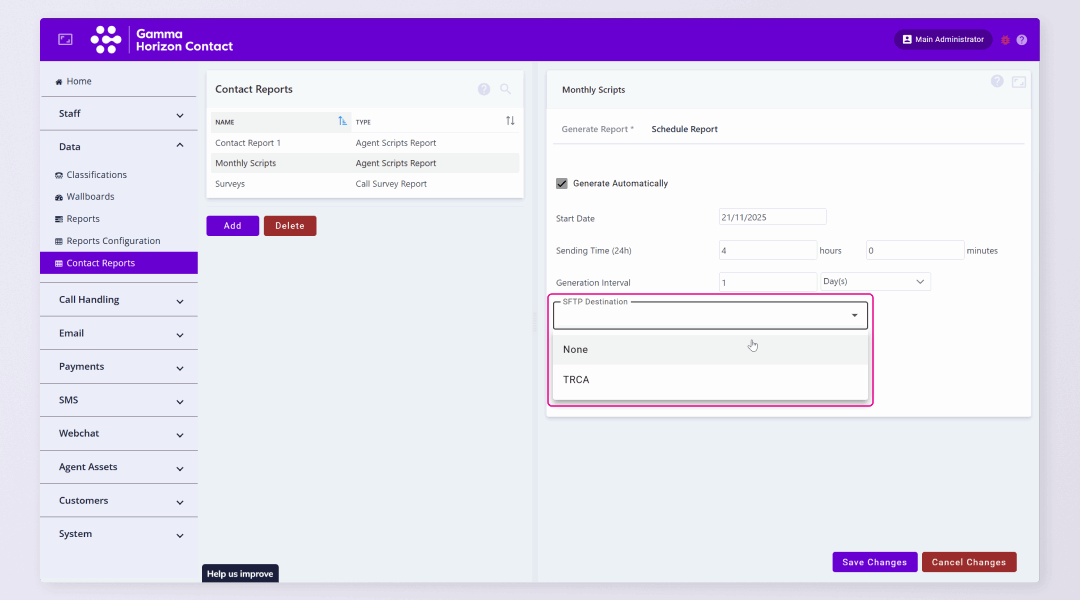Open the help icon in the purple header
Viewport: 1080px width, 600px height.
pos(1022,40)
